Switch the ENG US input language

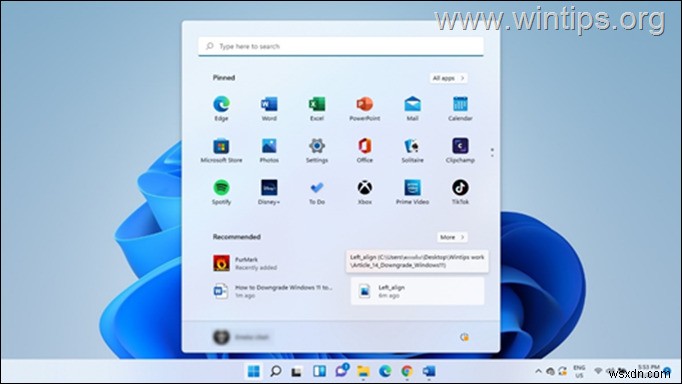579,371
